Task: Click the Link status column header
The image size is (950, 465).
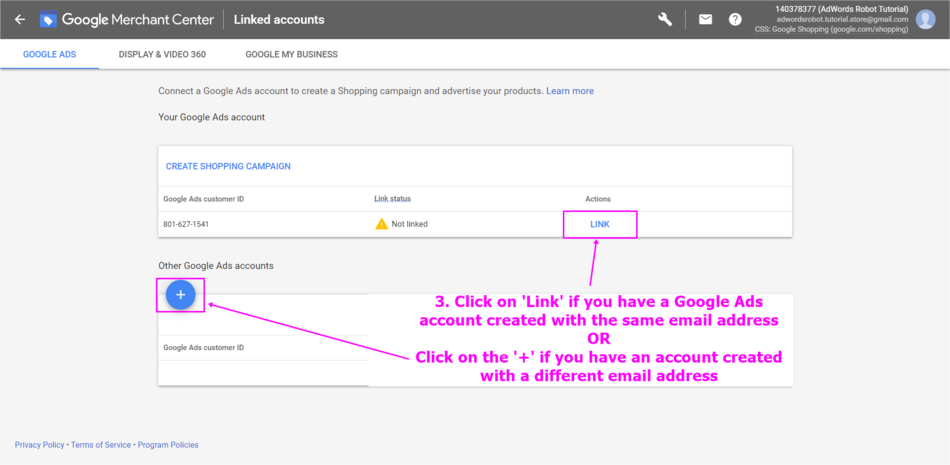Action: pyautogui.click(x=393, y=199)
